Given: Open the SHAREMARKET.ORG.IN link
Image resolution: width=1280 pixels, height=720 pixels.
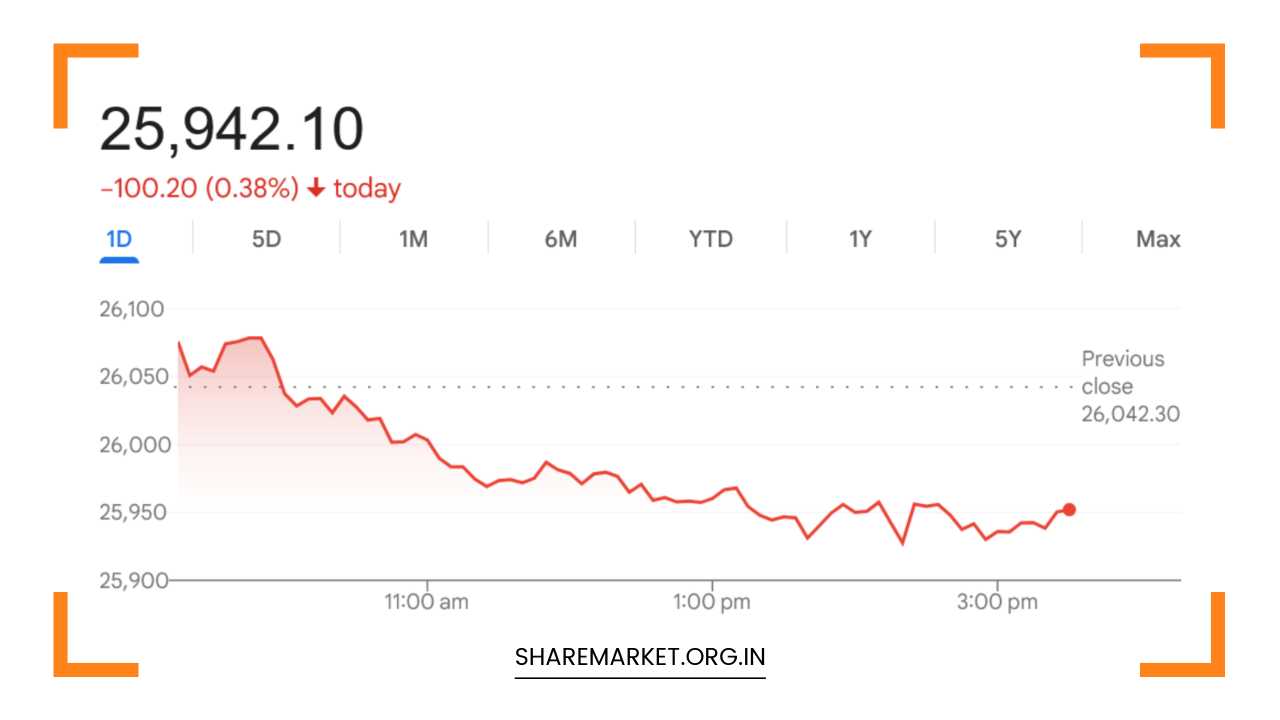Looking at the screenshot, I should [640, 657].
